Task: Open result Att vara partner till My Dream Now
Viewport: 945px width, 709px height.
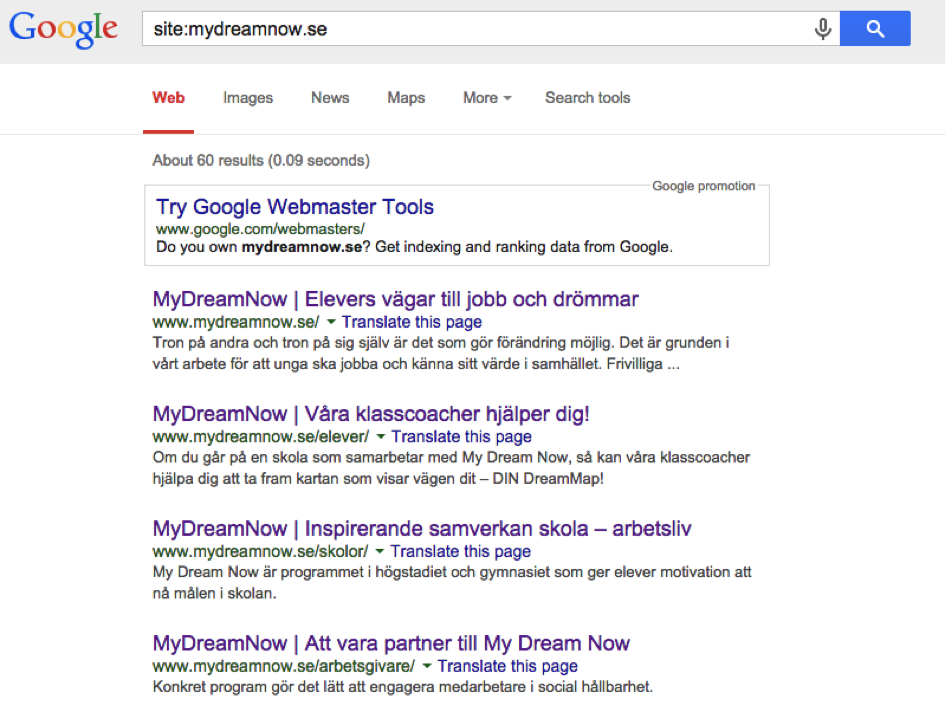Action: (391, 643)
